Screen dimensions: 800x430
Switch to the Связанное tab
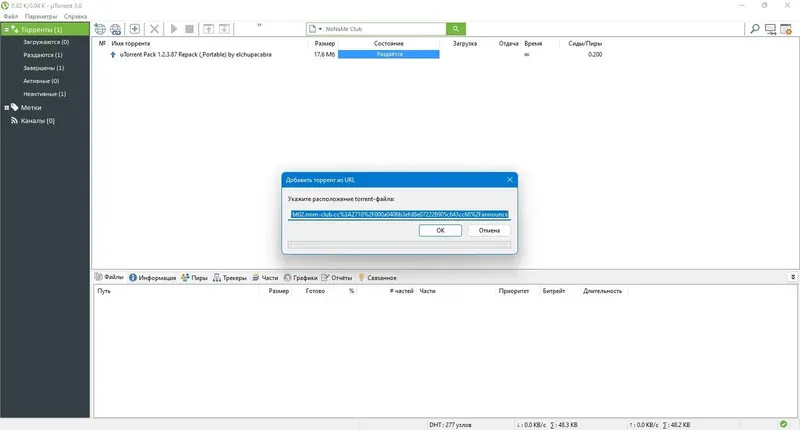click(377, 277)
